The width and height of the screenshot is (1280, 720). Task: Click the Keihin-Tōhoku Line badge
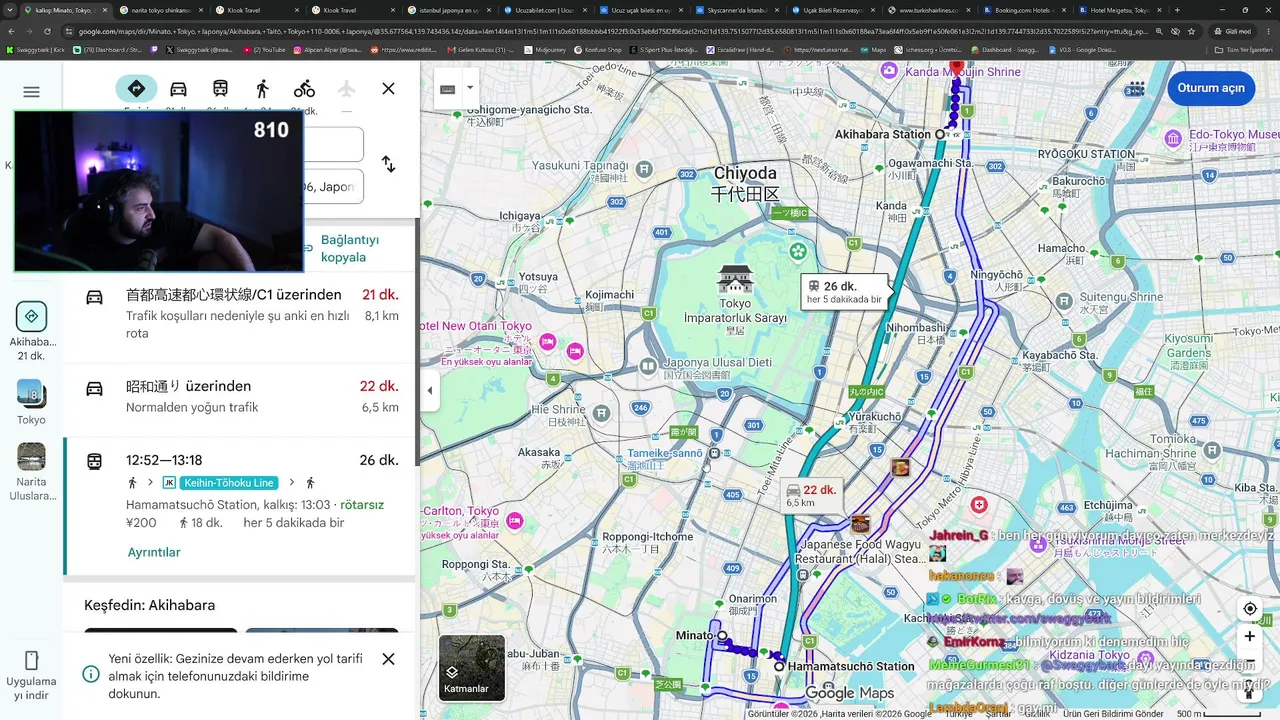(228, 483)
